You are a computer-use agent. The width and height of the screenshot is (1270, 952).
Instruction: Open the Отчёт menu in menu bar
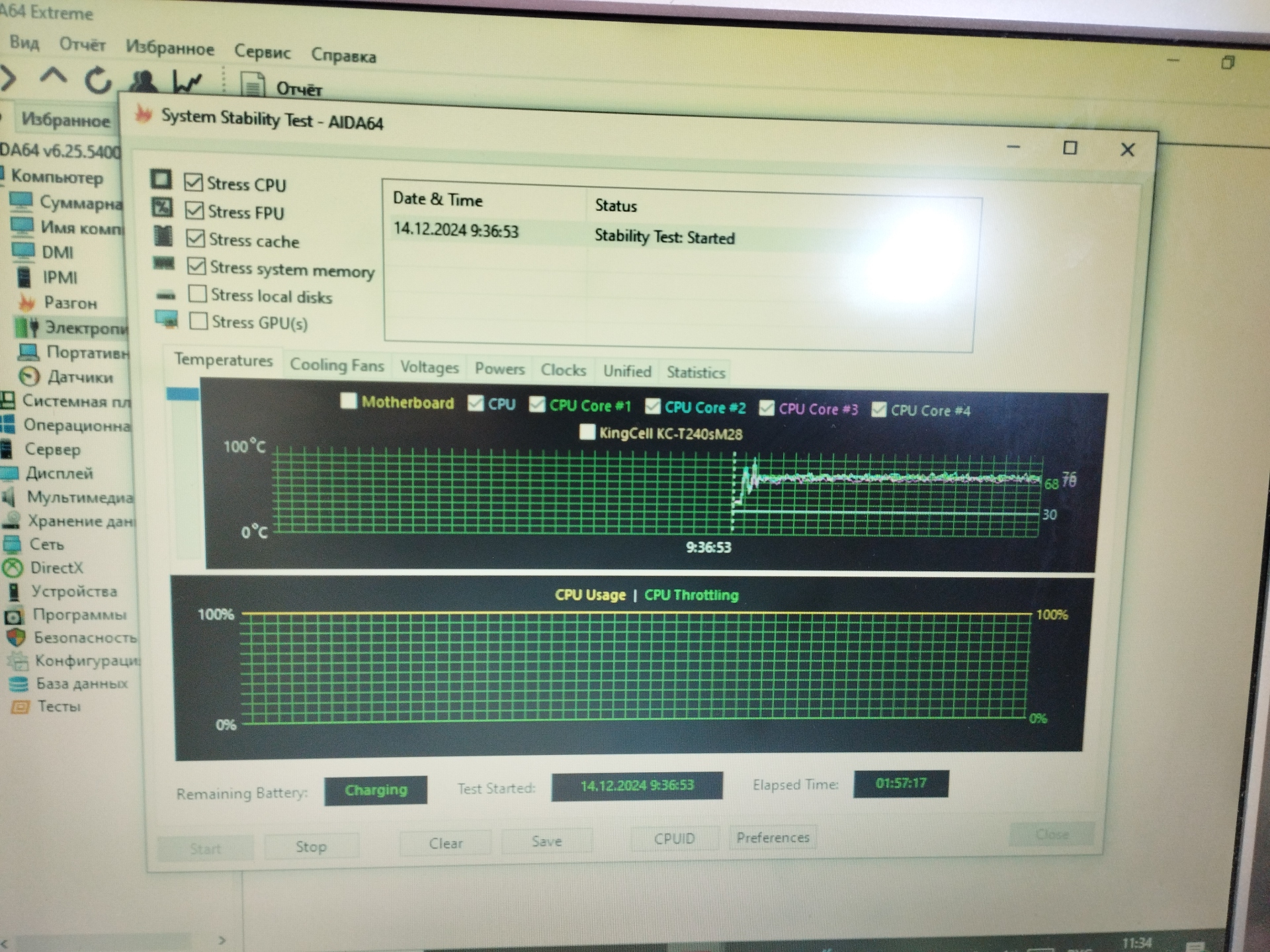click(x=82, y=44)
